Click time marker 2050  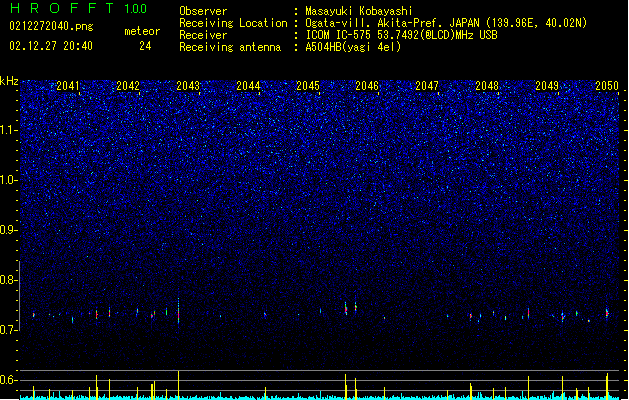607,85
